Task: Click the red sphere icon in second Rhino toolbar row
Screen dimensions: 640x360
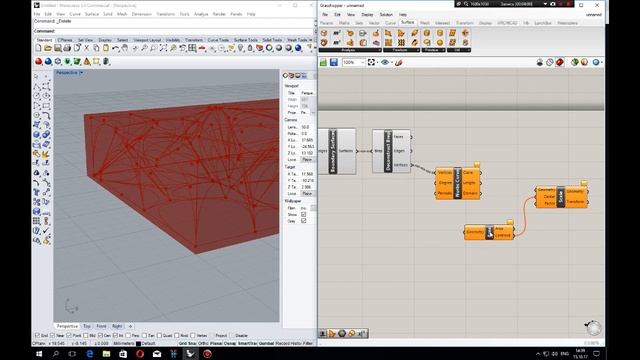Action: tap(39, 61)
